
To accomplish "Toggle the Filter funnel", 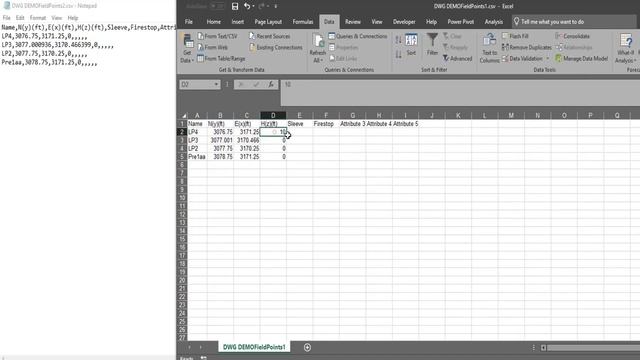I will click(432, 45).
